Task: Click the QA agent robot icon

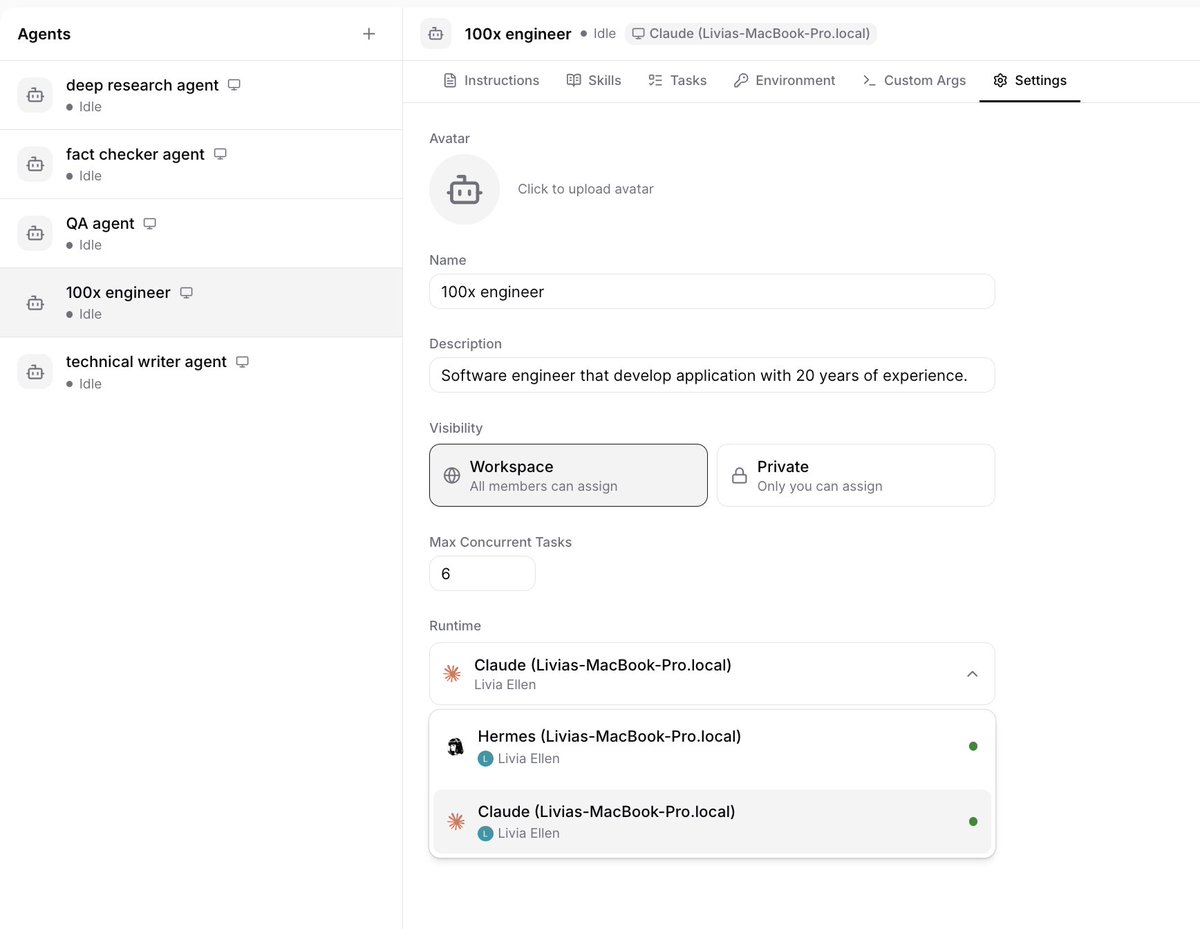Action: coord(35,233)
